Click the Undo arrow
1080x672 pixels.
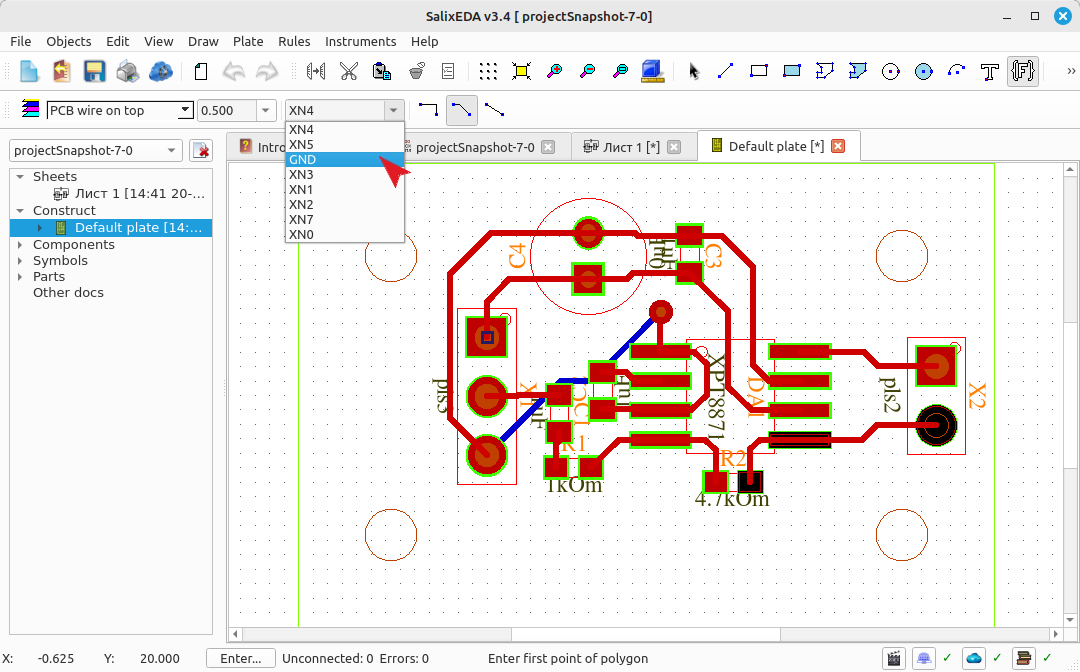pyautogui.click(x=233, y=71)
